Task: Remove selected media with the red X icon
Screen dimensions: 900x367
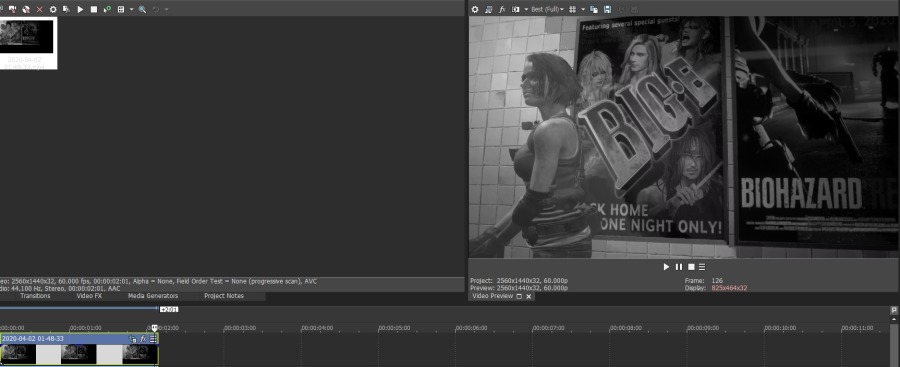Action: [39, 9]
